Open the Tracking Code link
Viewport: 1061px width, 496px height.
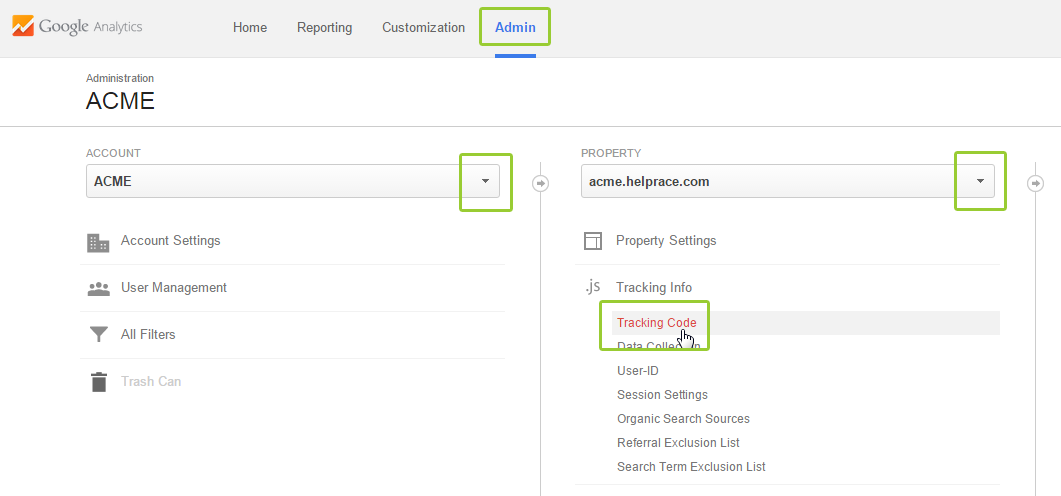coord(656,323)
